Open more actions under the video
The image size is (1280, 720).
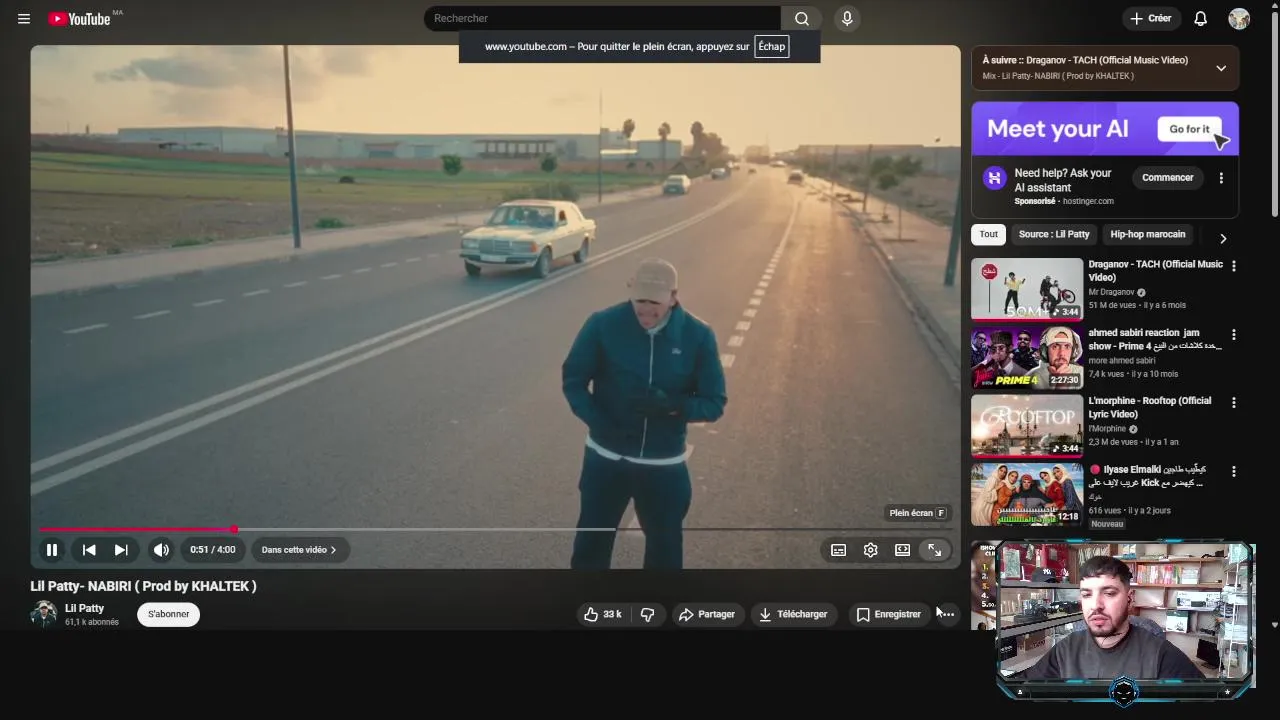click(946, 614)
